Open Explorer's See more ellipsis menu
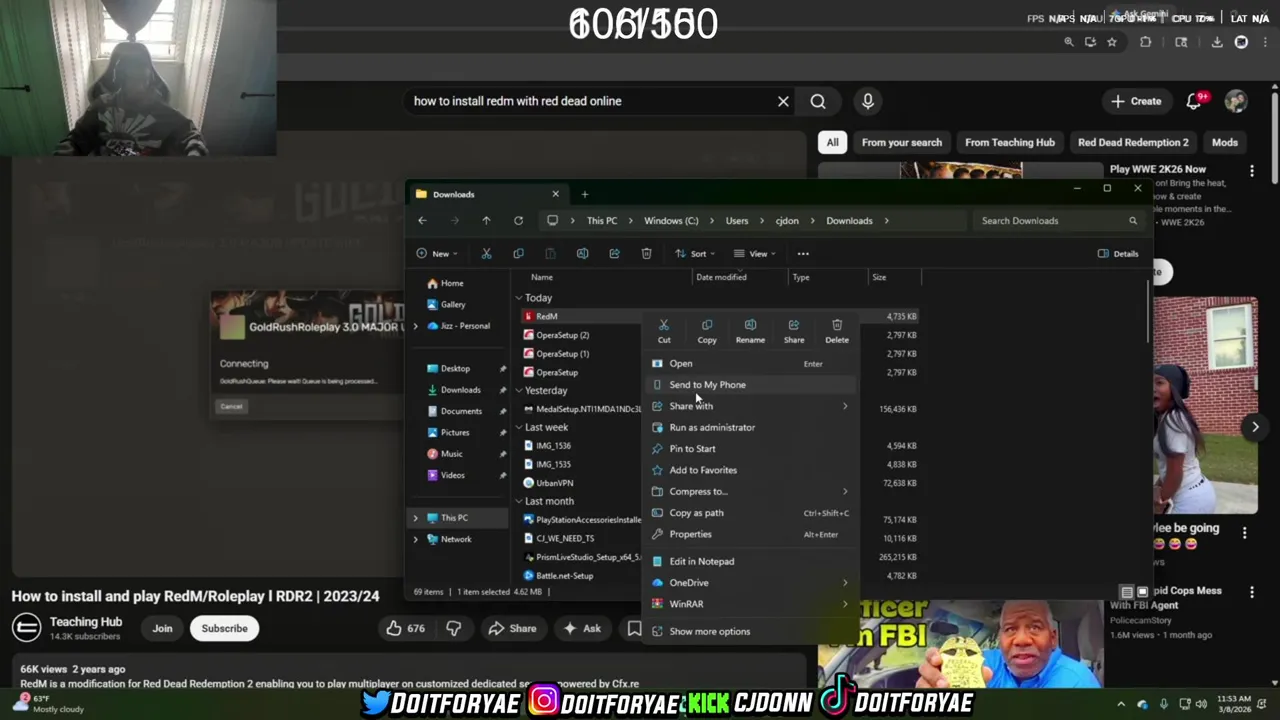Image resolution: width=1280 pixels, height=720 pixels. tap(803, 254)
